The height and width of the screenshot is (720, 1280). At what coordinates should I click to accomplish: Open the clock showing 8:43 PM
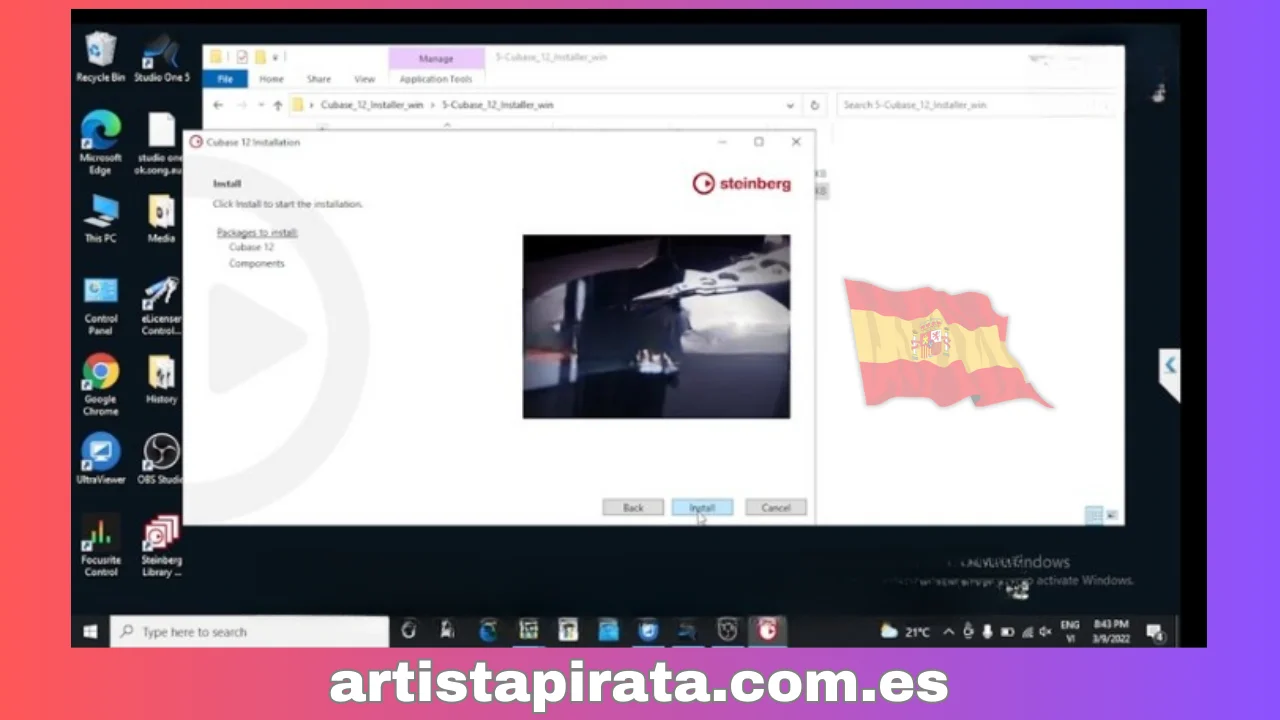pos(1111,631)
